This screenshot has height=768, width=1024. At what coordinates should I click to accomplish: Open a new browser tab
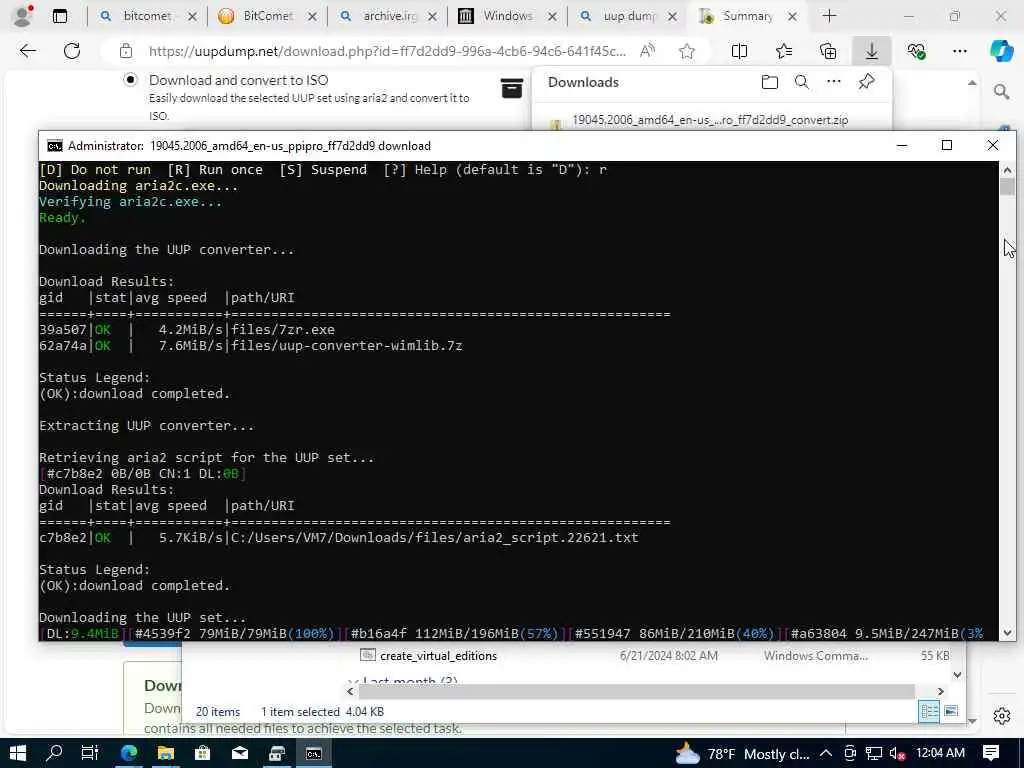829,16
